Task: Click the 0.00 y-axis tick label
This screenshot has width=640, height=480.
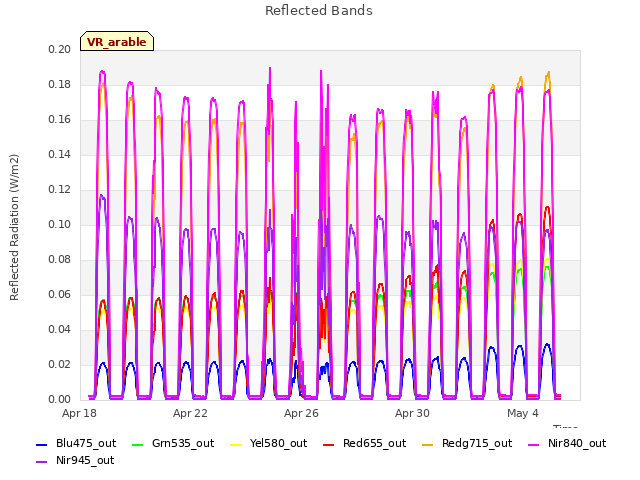Action: [60, 399]
